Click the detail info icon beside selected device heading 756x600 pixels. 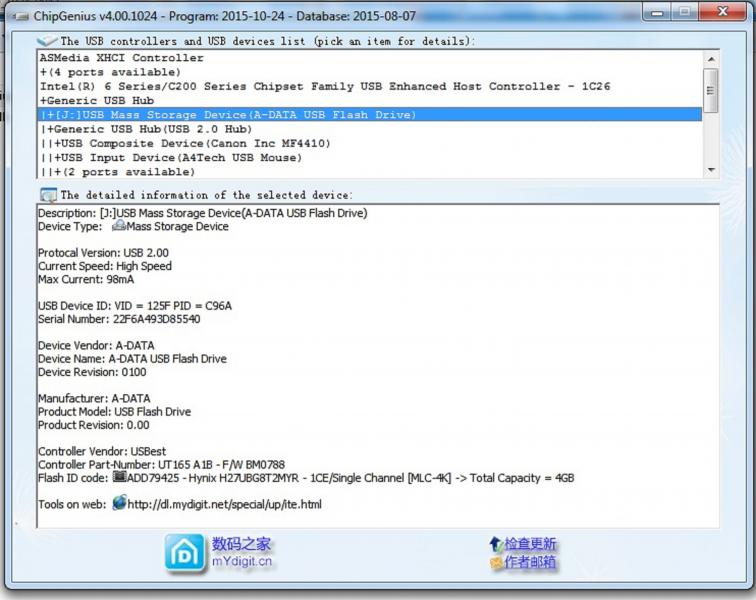pos(48,195)
